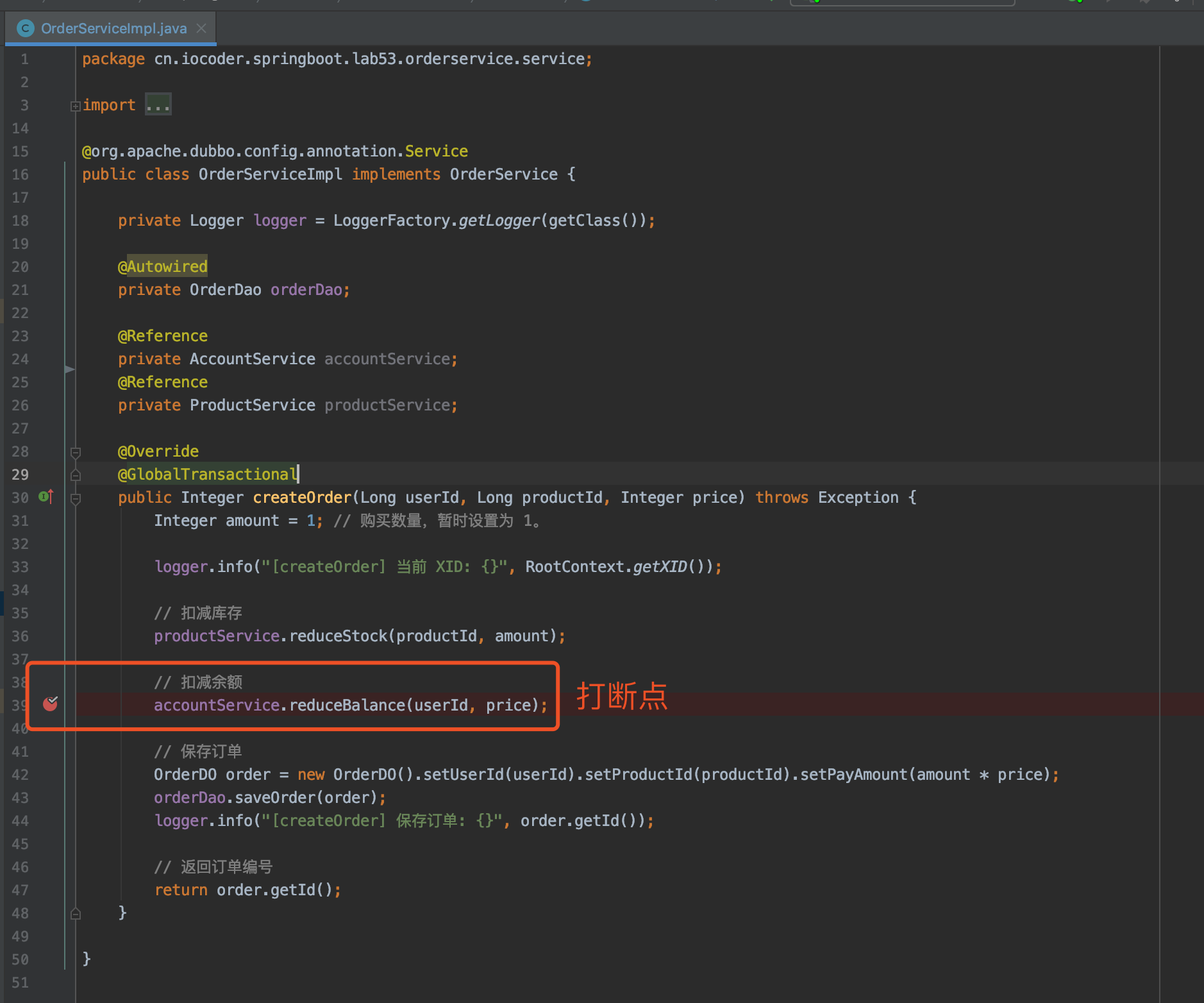Click the @GlobalTransactional annotation text

[x=208, y=475]
